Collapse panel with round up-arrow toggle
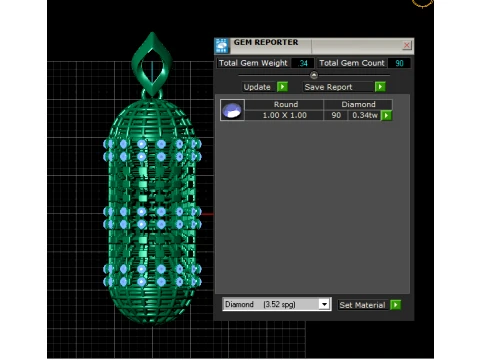The width and height of the screenshot is (480, 360). (314, 75)
